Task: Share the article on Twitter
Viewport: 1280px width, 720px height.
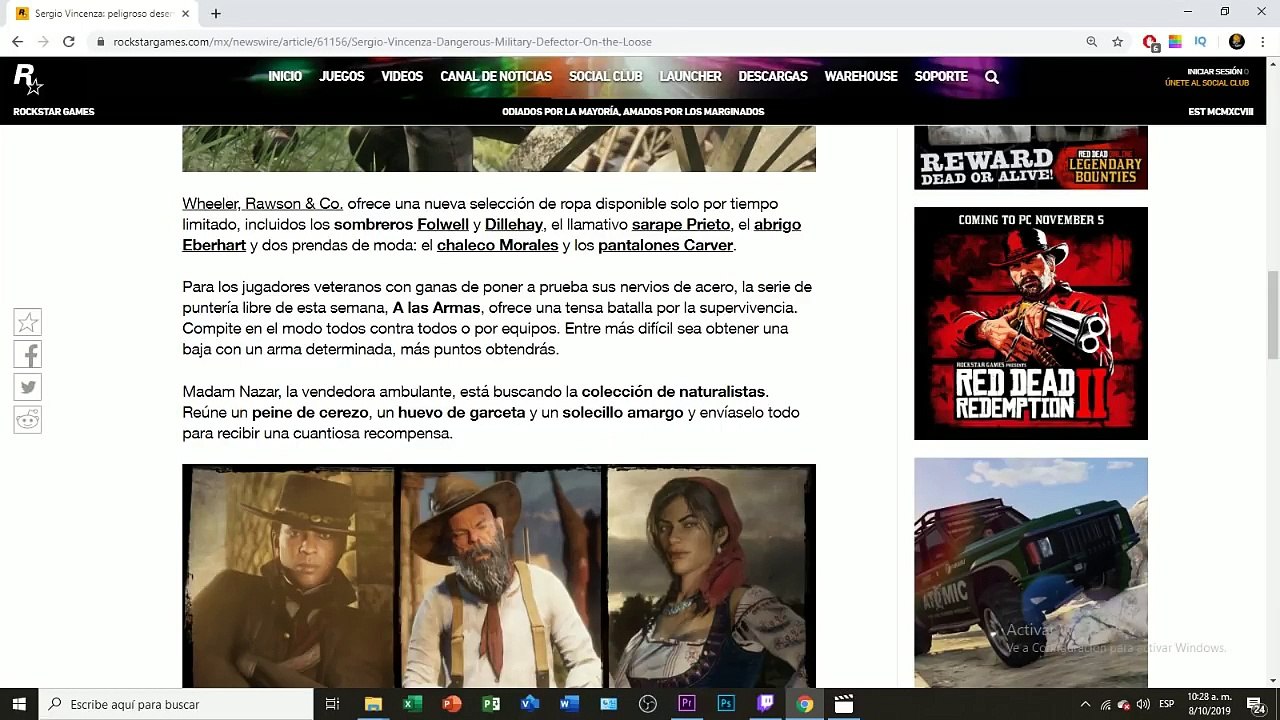Action: [28, 387]
